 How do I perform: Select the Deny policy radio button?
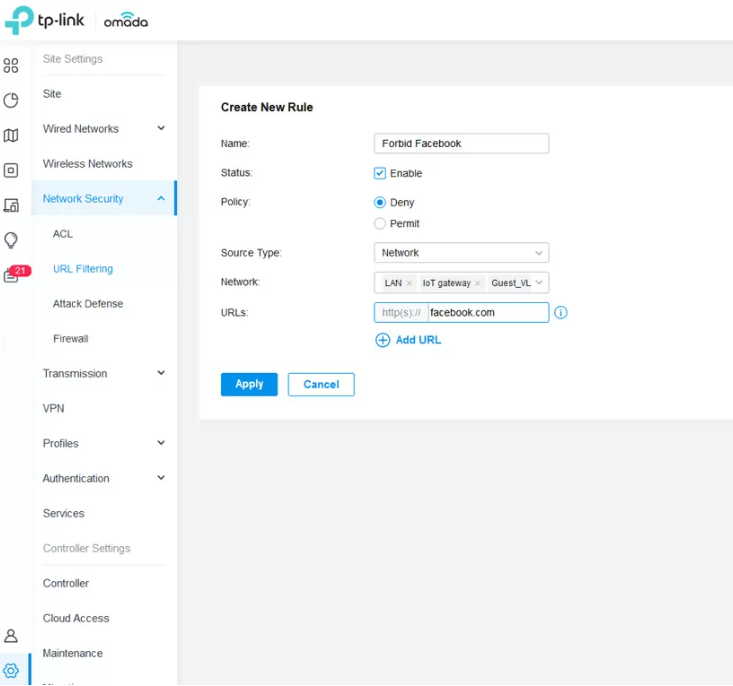[x=380, y=203]
